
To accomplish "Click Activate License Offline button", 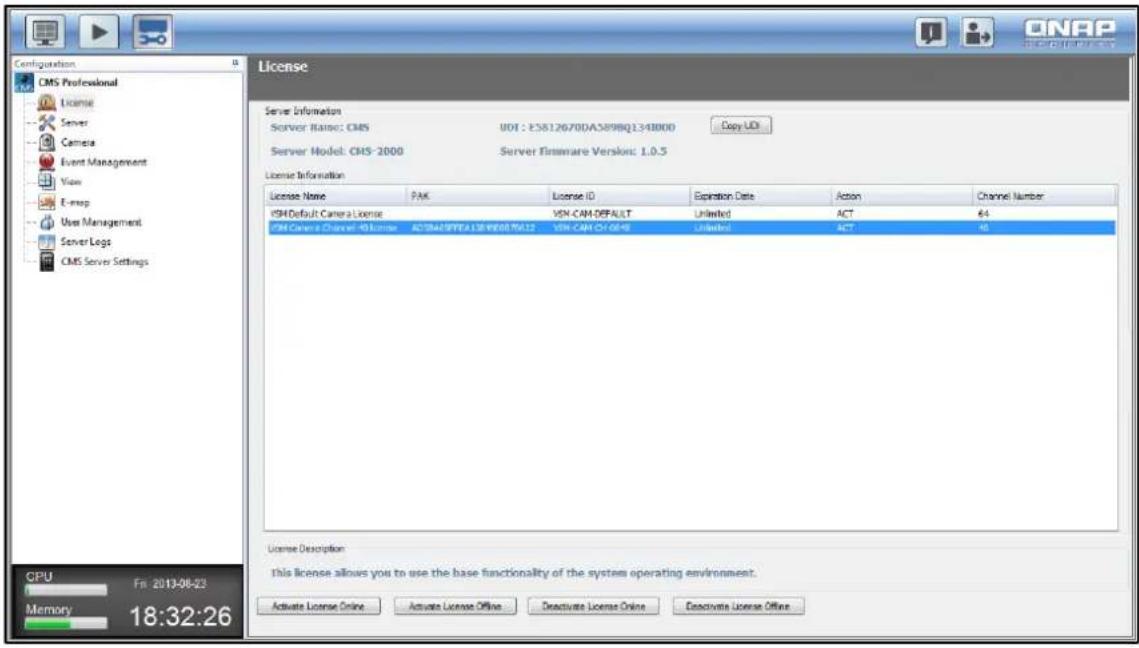I will 455,606.
